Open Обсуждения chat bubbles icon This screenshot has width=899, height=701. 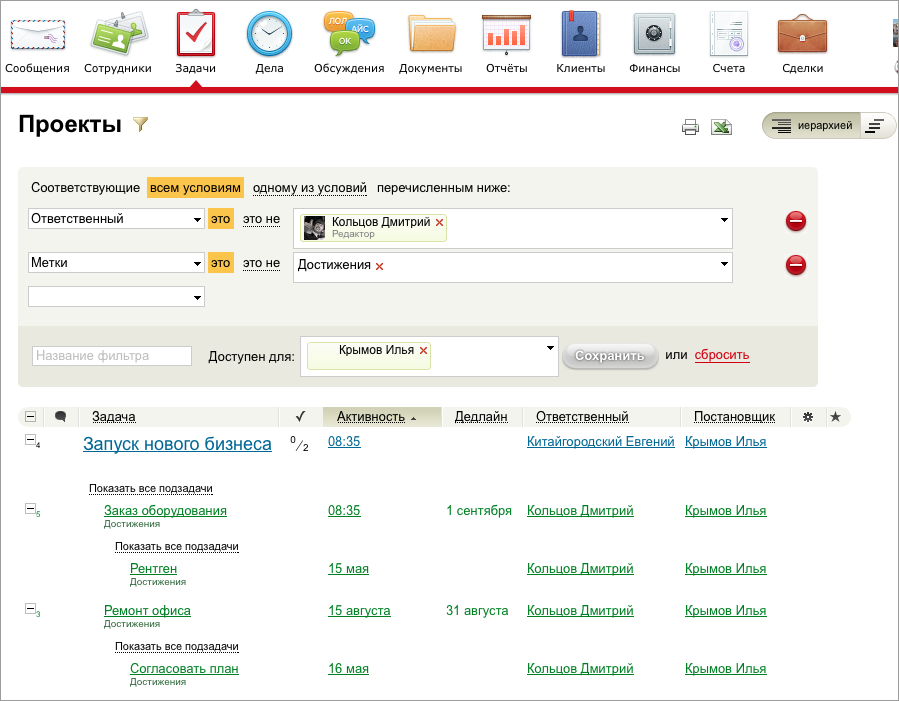(x=349, y=36)
